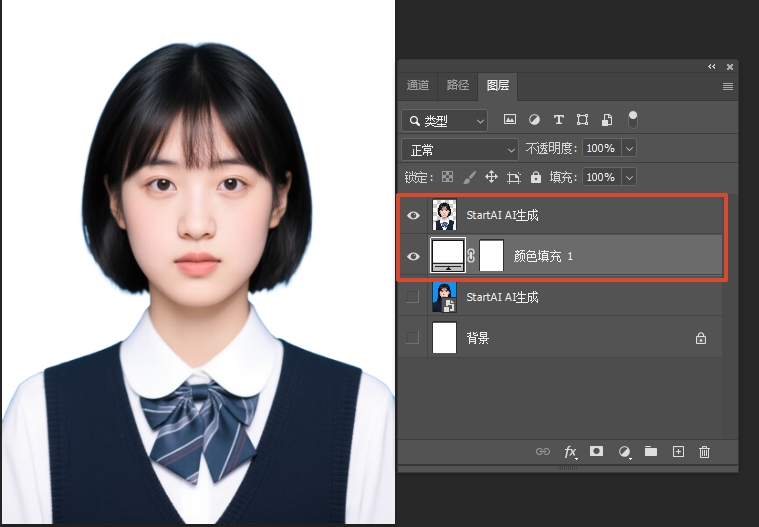Filter for pixel layers icon
759x527 pixels.
click(x=510, y=119)
